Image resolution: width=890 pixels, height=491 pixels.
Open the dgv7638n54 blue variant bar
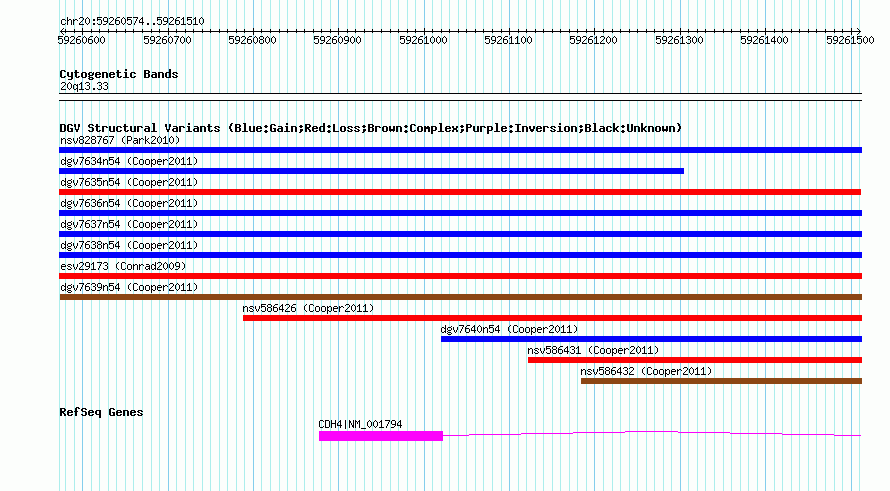coord(460,255)
